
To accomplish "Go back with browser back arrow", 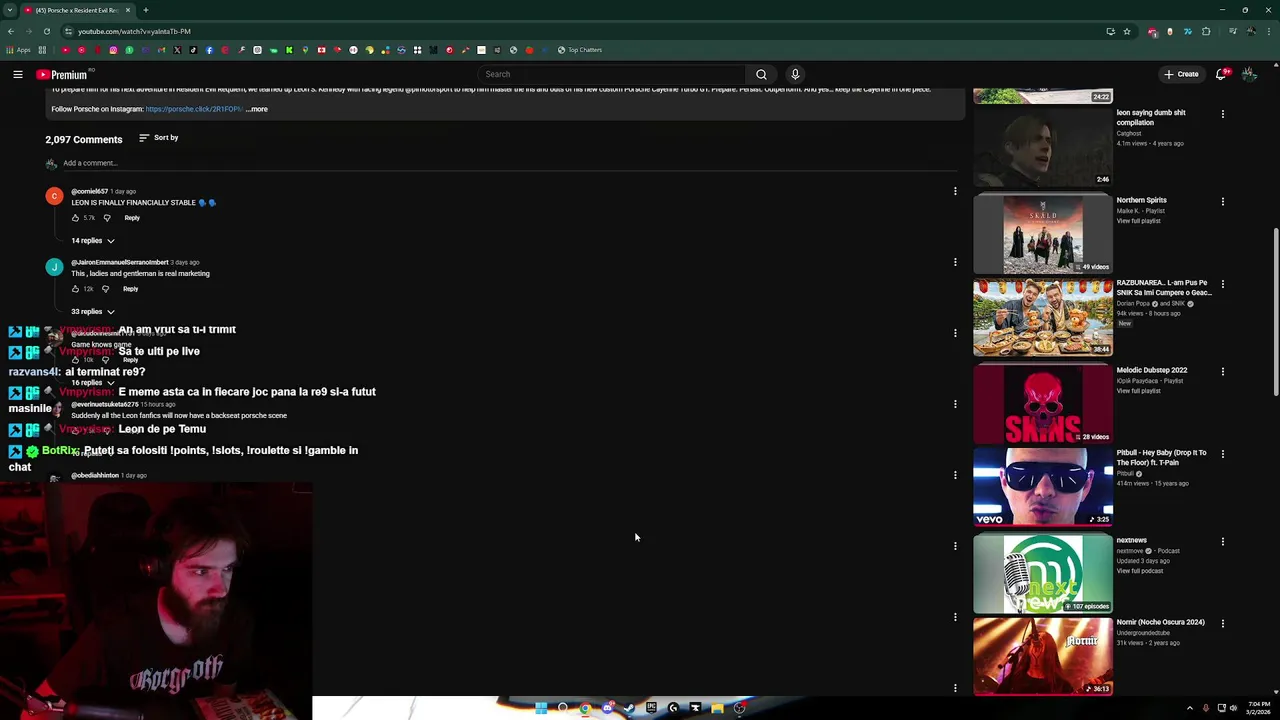I will click(x=11, y=31).
